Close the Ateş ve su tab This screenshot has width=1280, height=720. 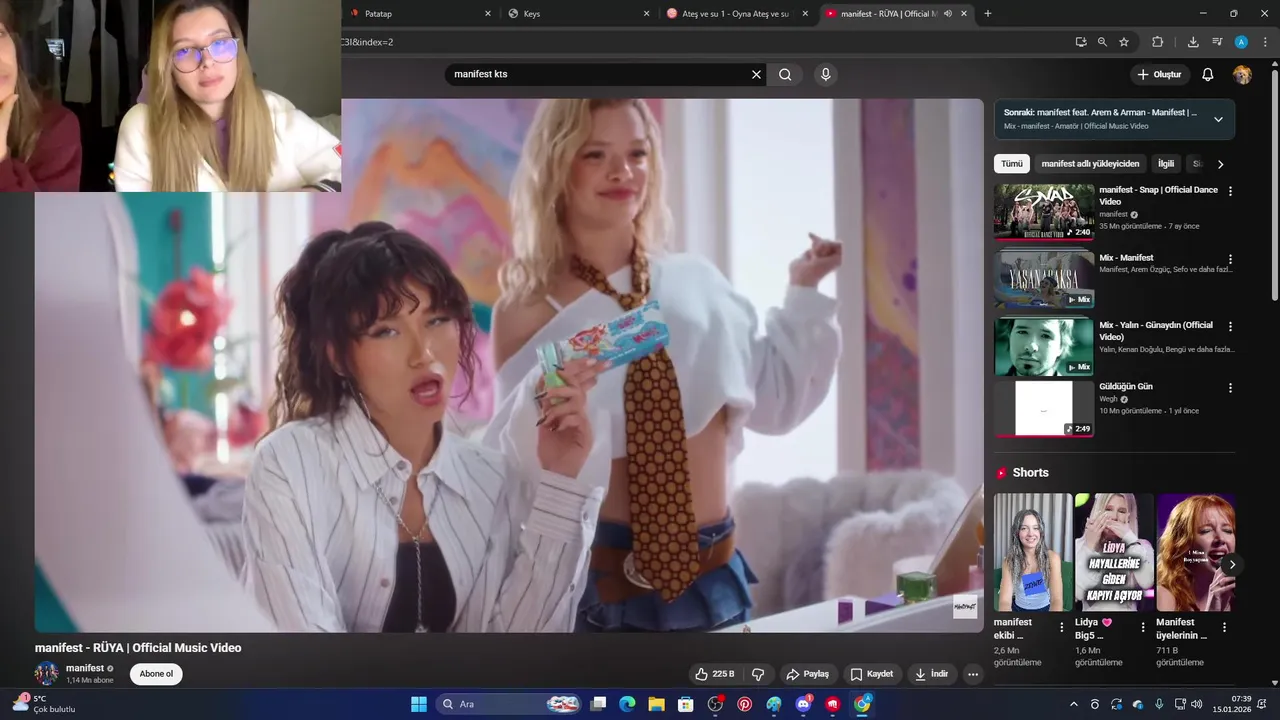(x=805, y=14)
